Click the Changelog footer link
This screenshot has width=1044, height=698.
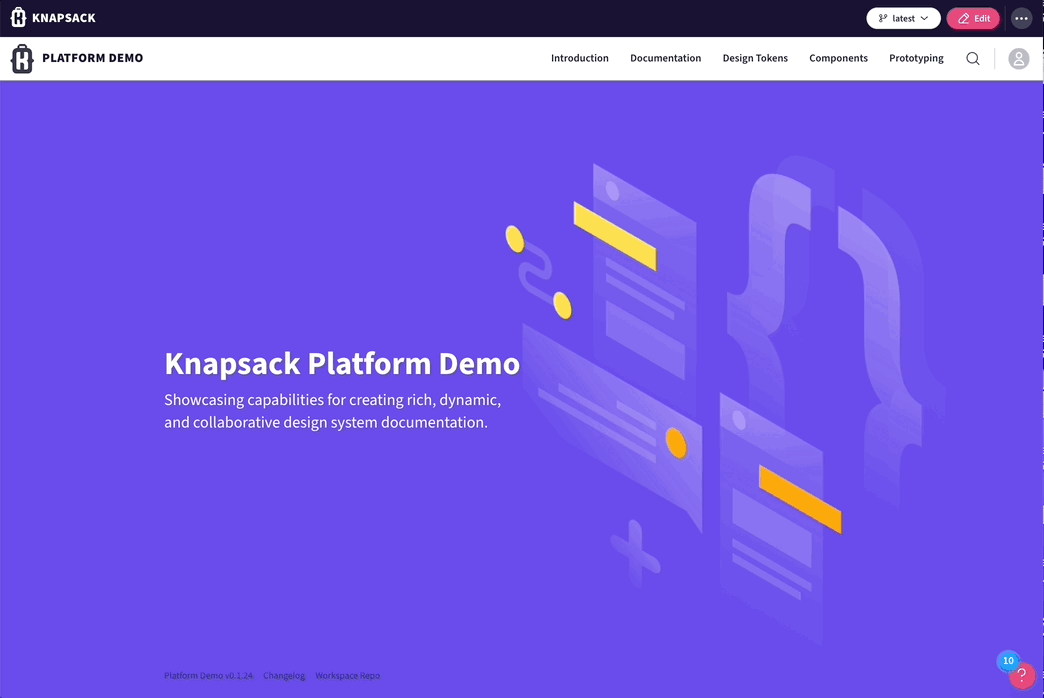coord(284,676)
